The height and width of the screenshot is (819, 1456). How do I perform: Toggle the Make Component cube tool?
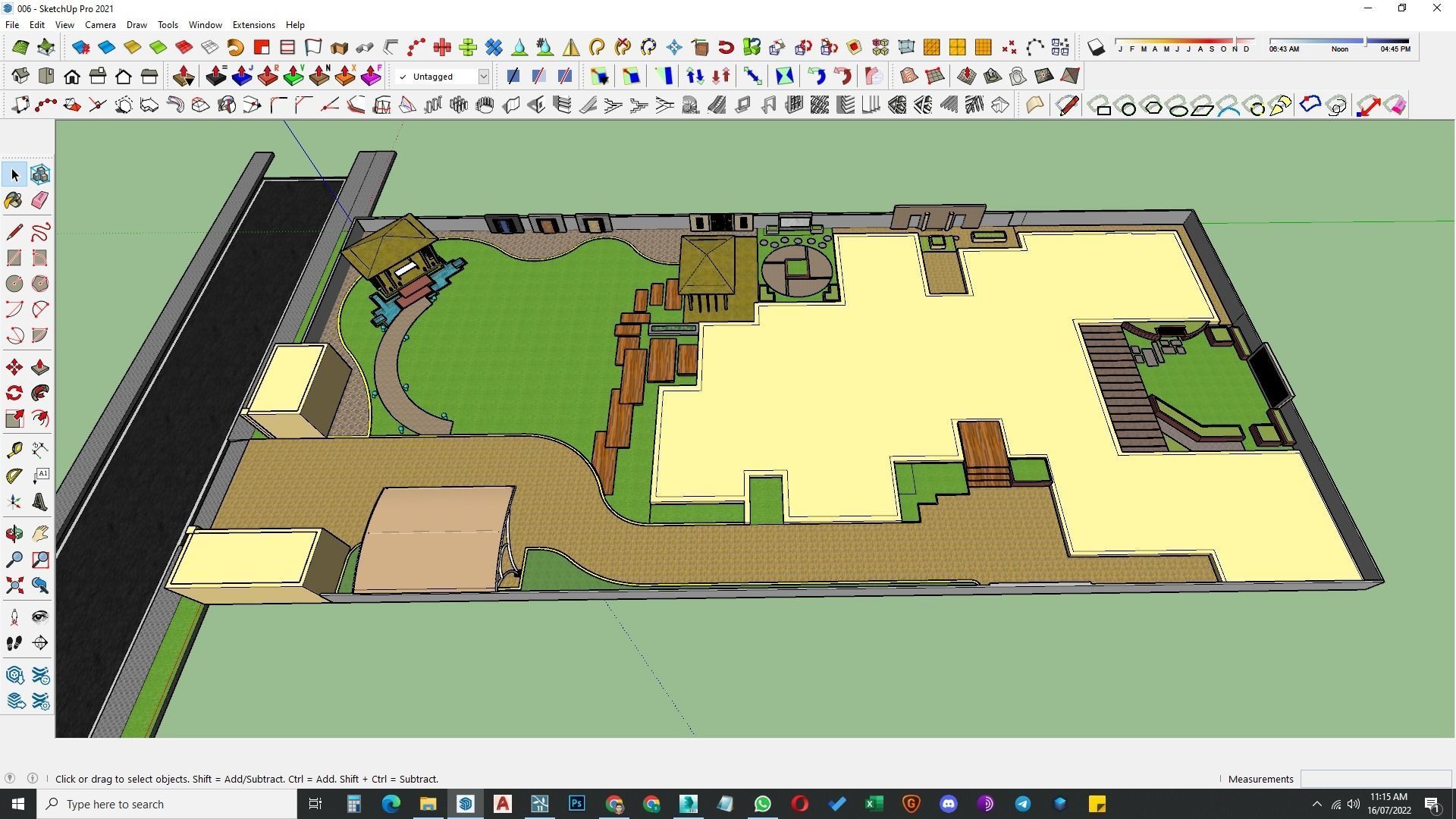point(40,174)
